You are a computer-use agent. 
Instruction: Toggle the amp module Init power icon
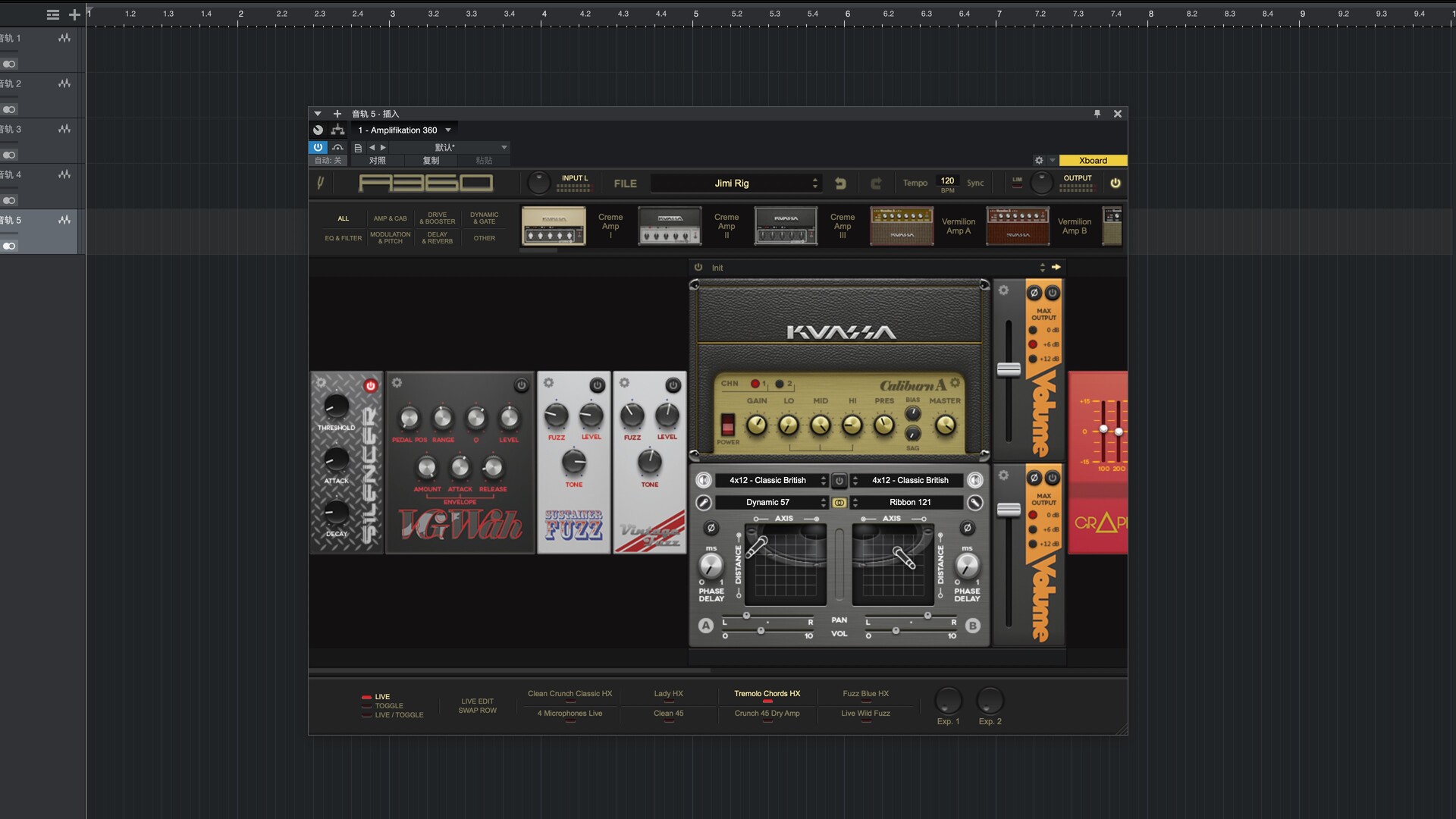698,267
